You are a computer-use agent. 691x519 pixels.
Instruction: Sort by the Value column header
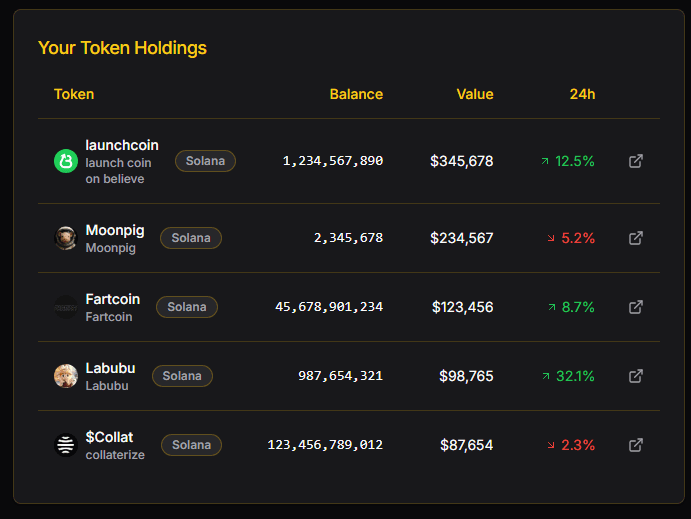[475, 94]
